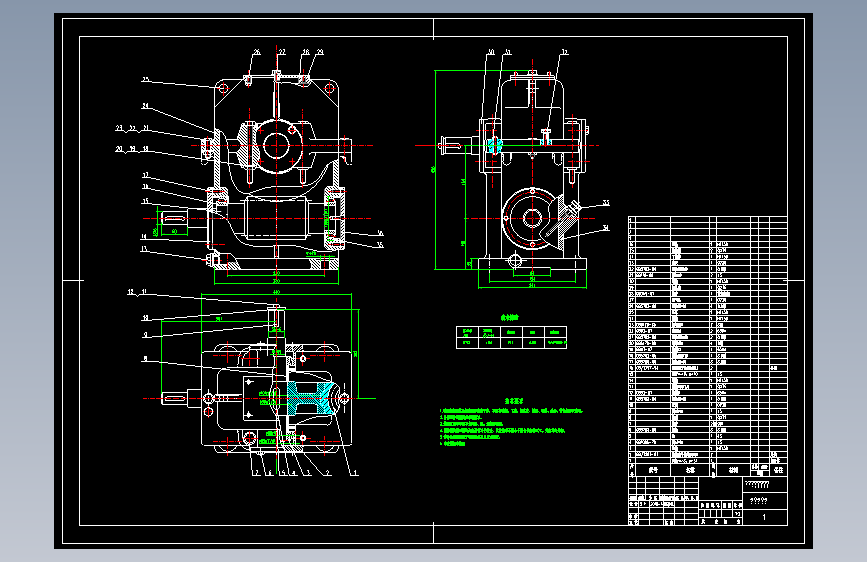The image size is (867, 562).
Task: Click balloon number 32 above side view
Action: 565,53
